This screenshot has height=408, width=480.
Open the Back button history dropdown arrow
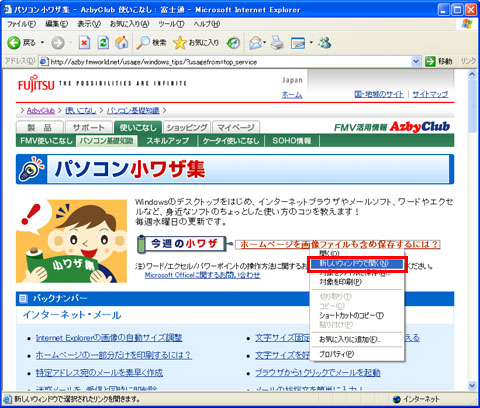42,43
